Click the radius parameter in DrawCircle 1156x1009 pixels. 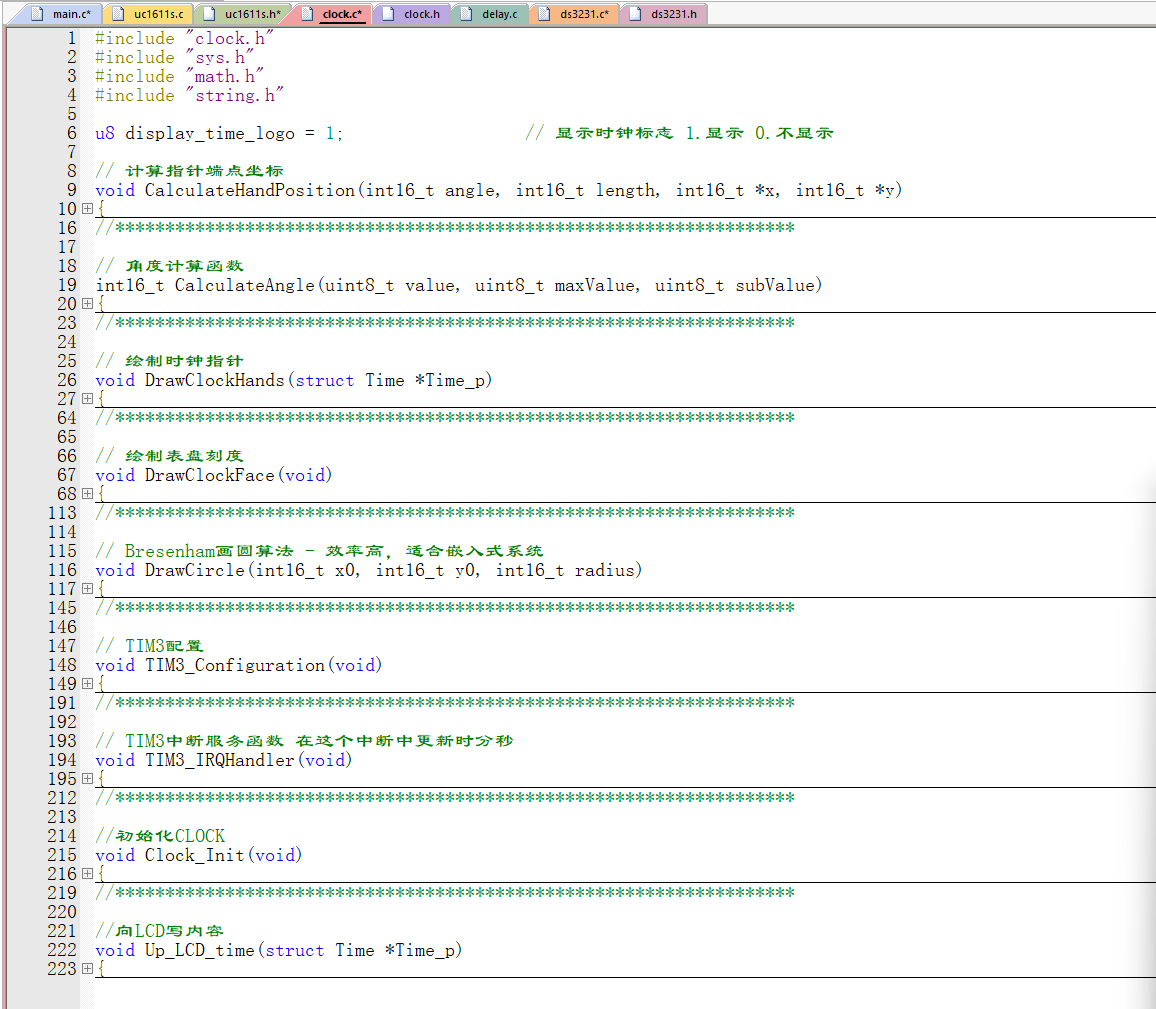[605, 570]
